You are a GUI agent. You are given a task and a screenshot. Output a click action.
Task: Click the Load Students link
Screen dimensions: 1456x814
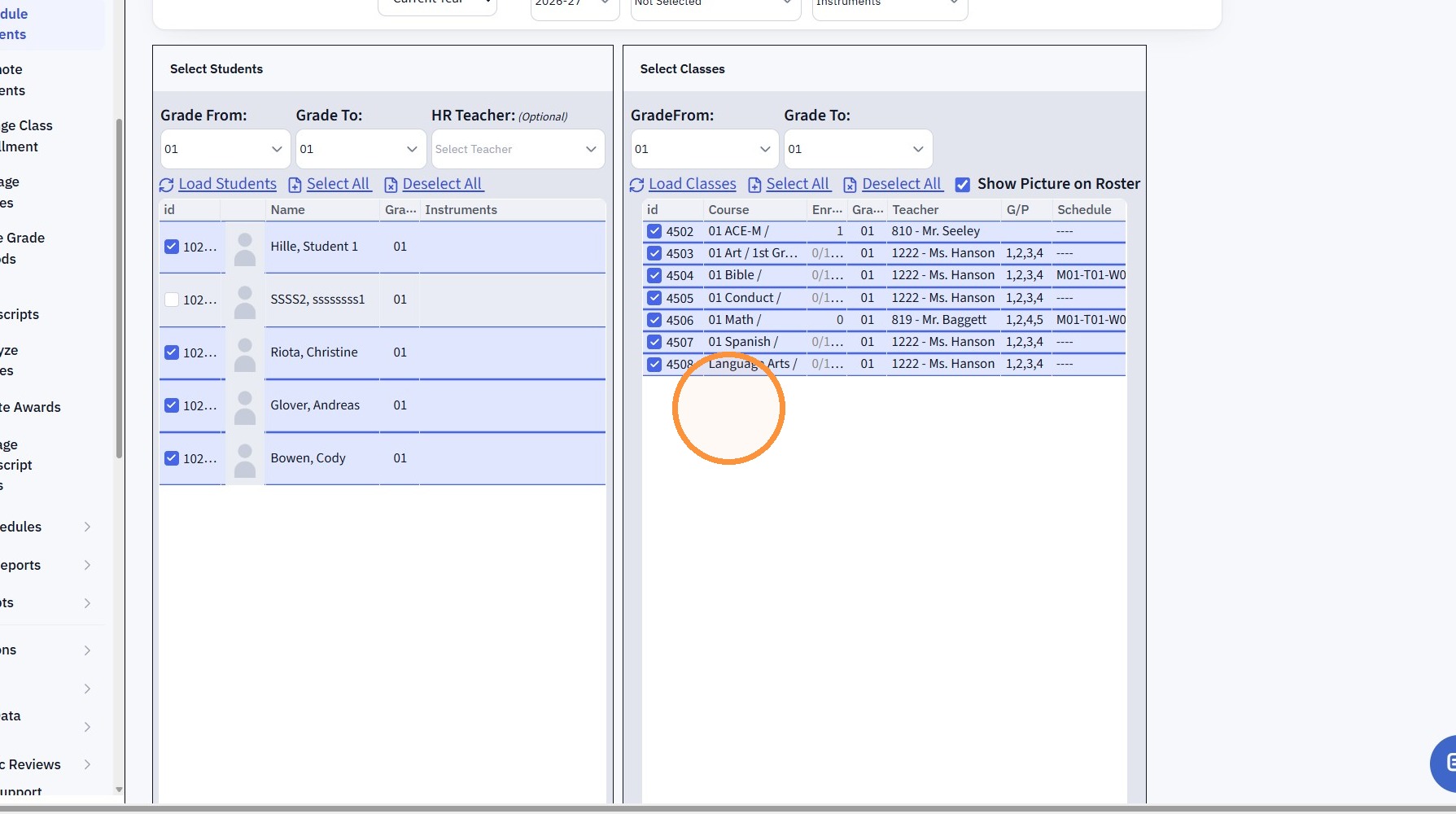coord(227,184)
